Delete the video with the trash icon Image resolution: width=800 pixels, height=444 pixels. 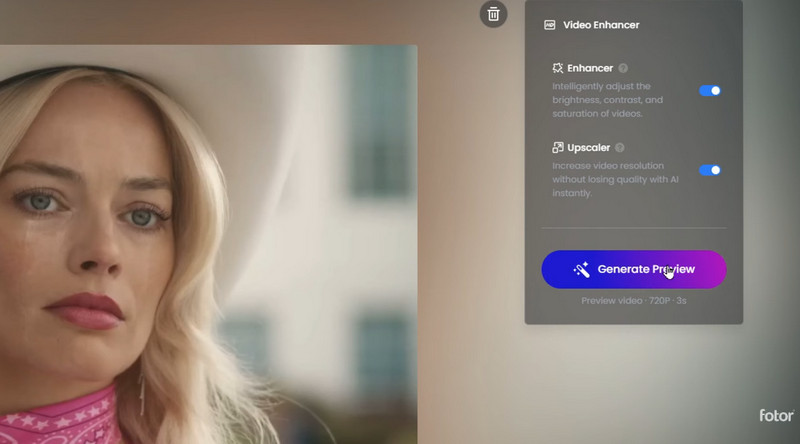pyautogui.click(x=493, y=14)
